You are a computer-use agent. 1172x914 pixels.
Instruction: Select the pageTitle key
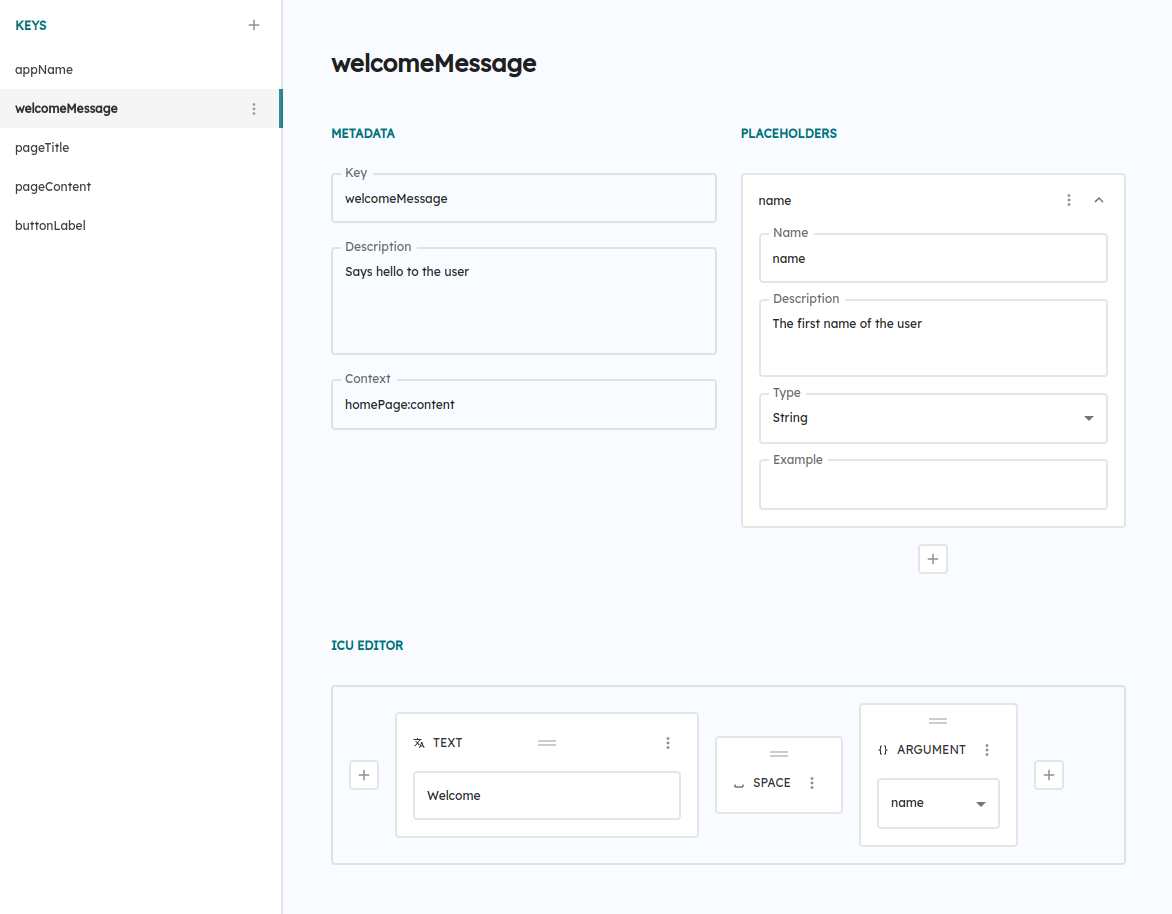[42, 148]
